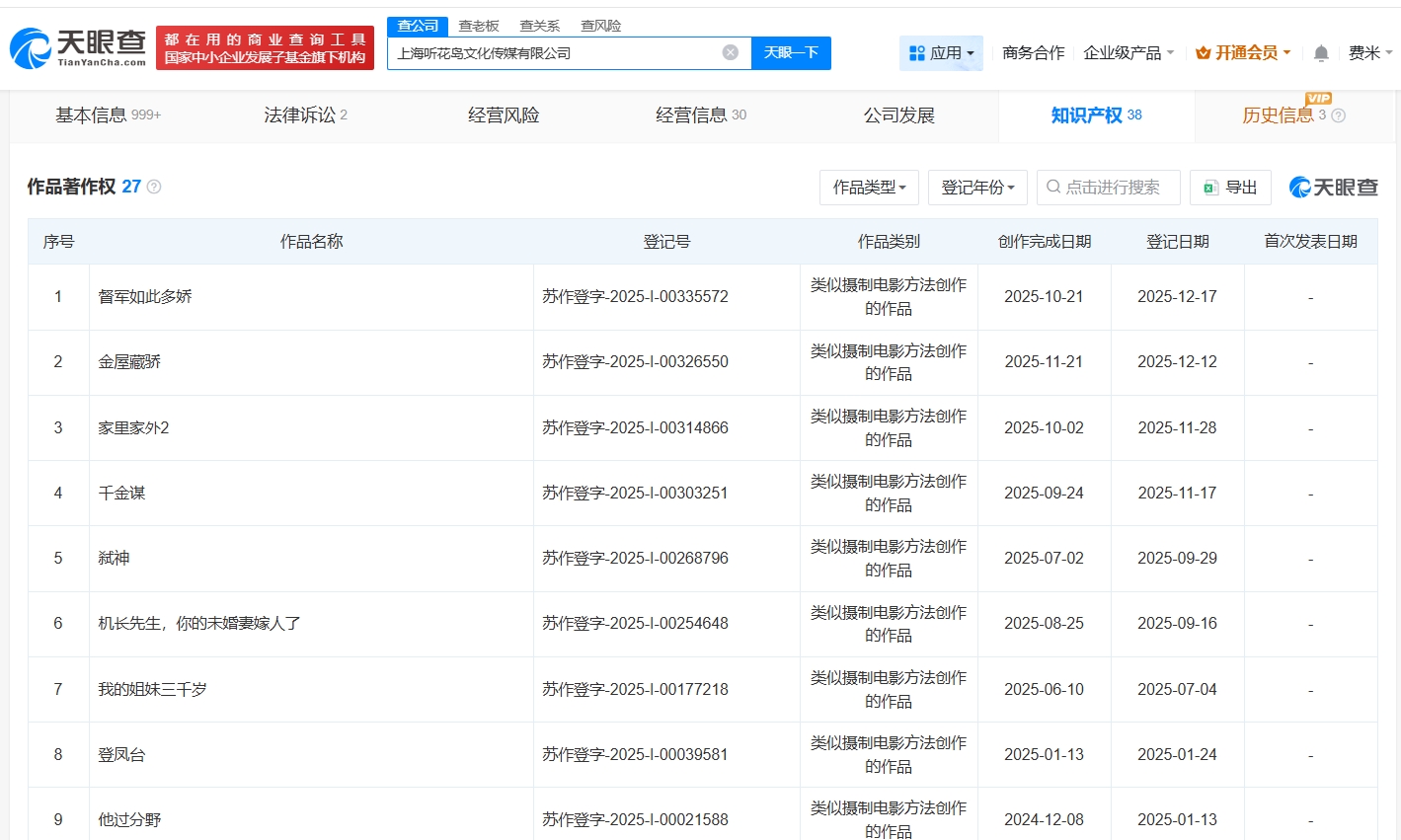The width and height of the screenshot is (1401, 840).
Task: Click the help icon beside 作品著作权 27
Action: (154, 187)
